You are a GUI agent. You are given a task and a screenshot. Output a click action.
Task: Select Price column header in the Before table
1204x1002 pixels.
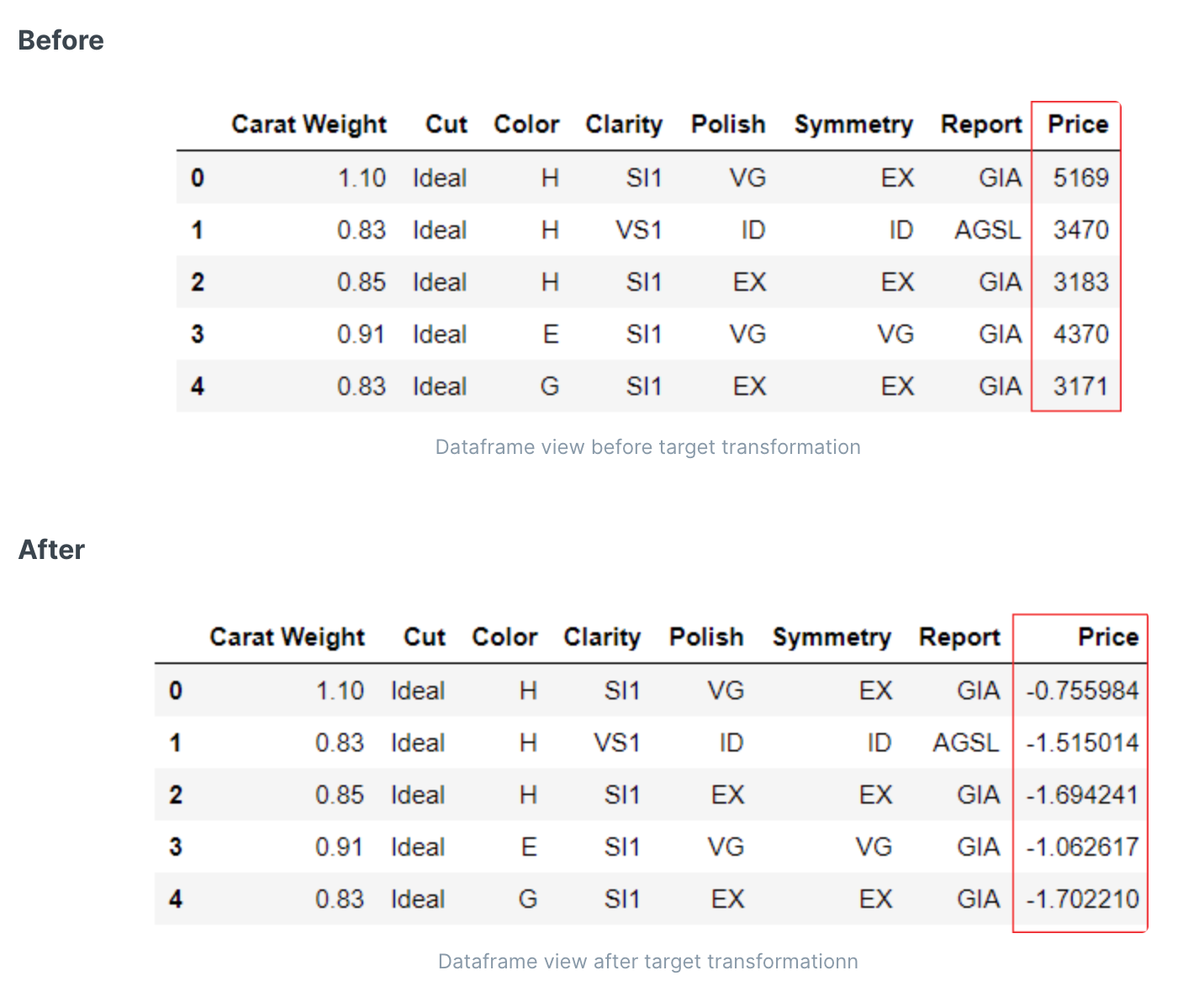click(1077, 124)
